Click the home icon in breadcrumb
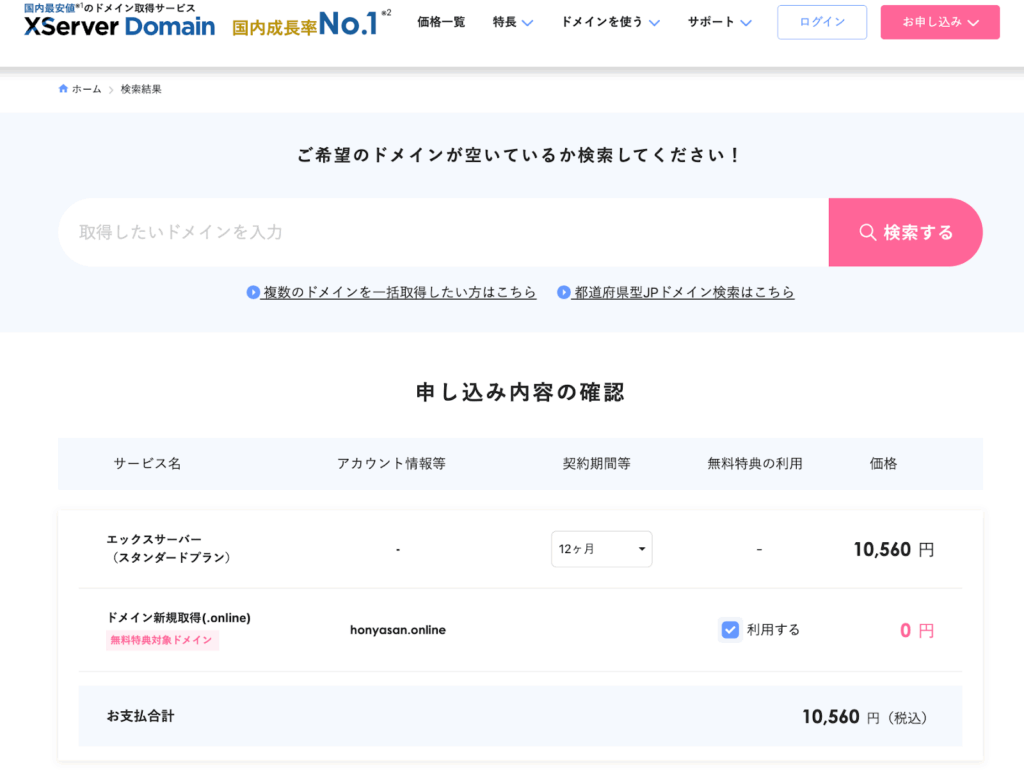The image size is (1024, 774). 63,89
